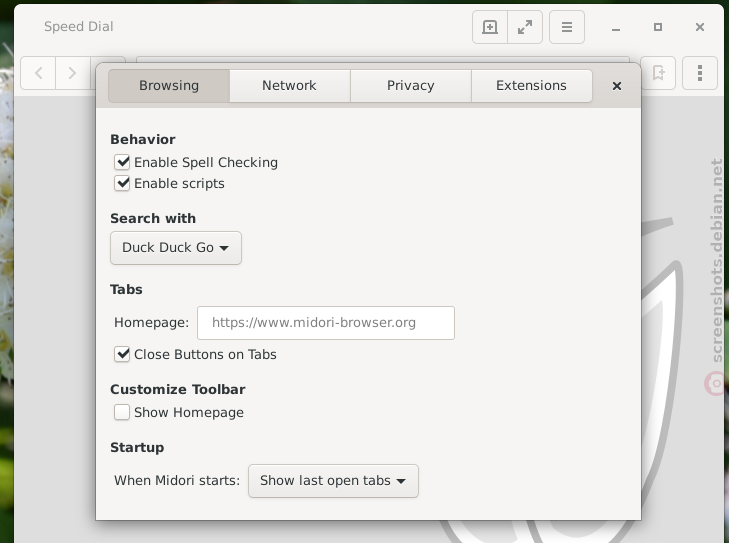Select the Extensions tab

(531, 86)
